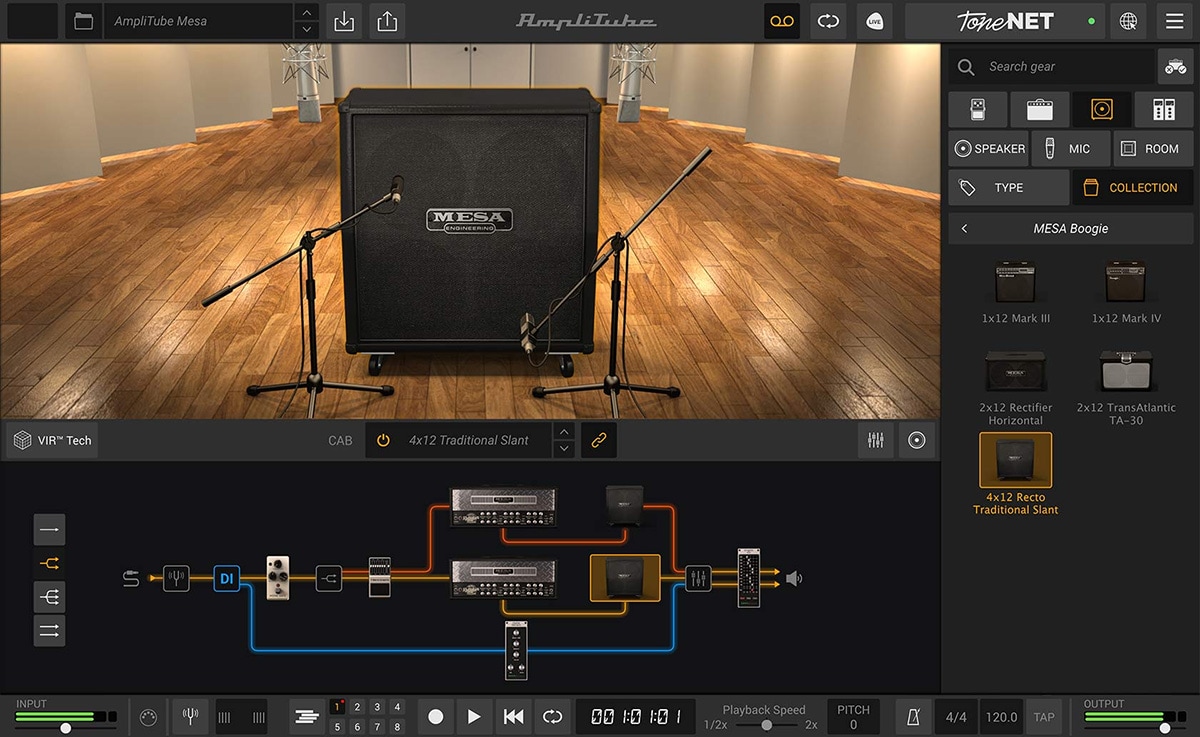Open the AmpliTube Mesa preset name dropdown
Viewport: 1200px width, 737px height.
click(199, 21)
